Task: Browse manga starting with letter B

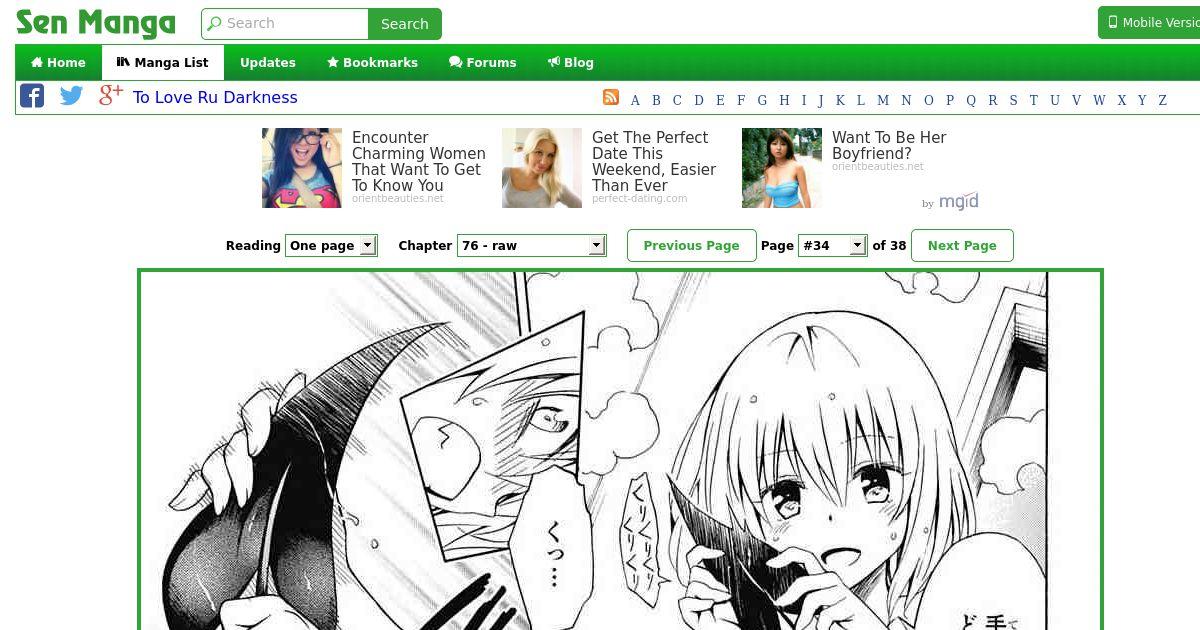Action: pyautogui.click(x=656, y=100)
